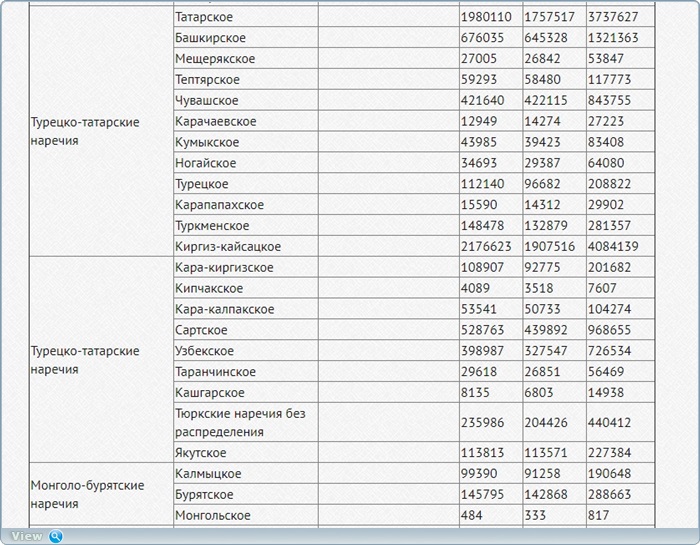Select the value 7607

[602, 288]
